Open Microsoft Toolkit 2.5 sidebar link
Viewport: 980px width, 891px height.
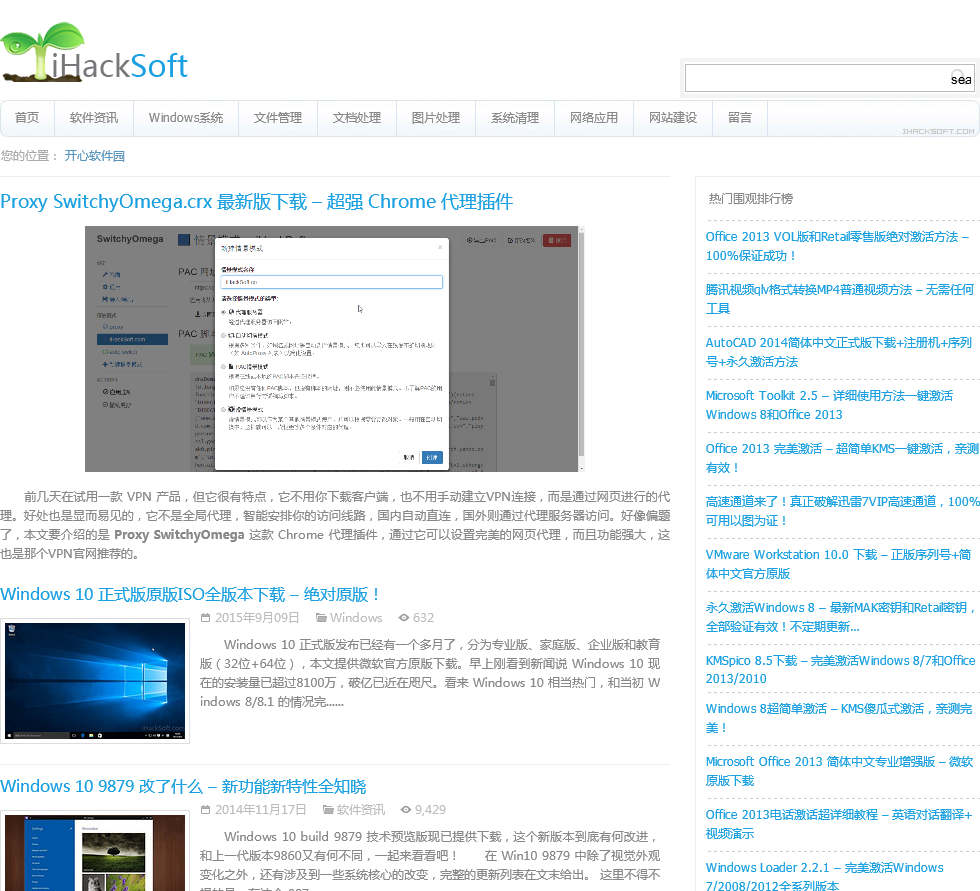(x=829, y=406)
